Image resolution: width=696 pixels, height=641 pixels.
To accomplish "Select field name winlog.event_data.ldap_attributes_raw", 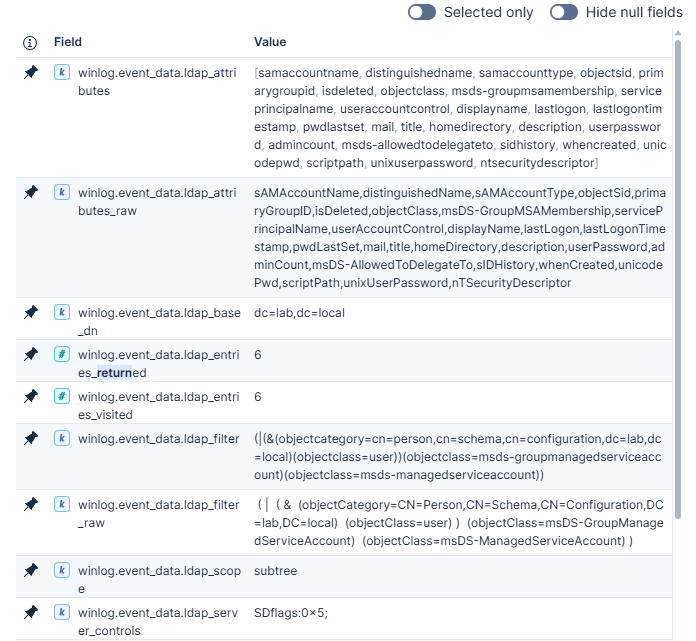I will [x=157, y=202].
